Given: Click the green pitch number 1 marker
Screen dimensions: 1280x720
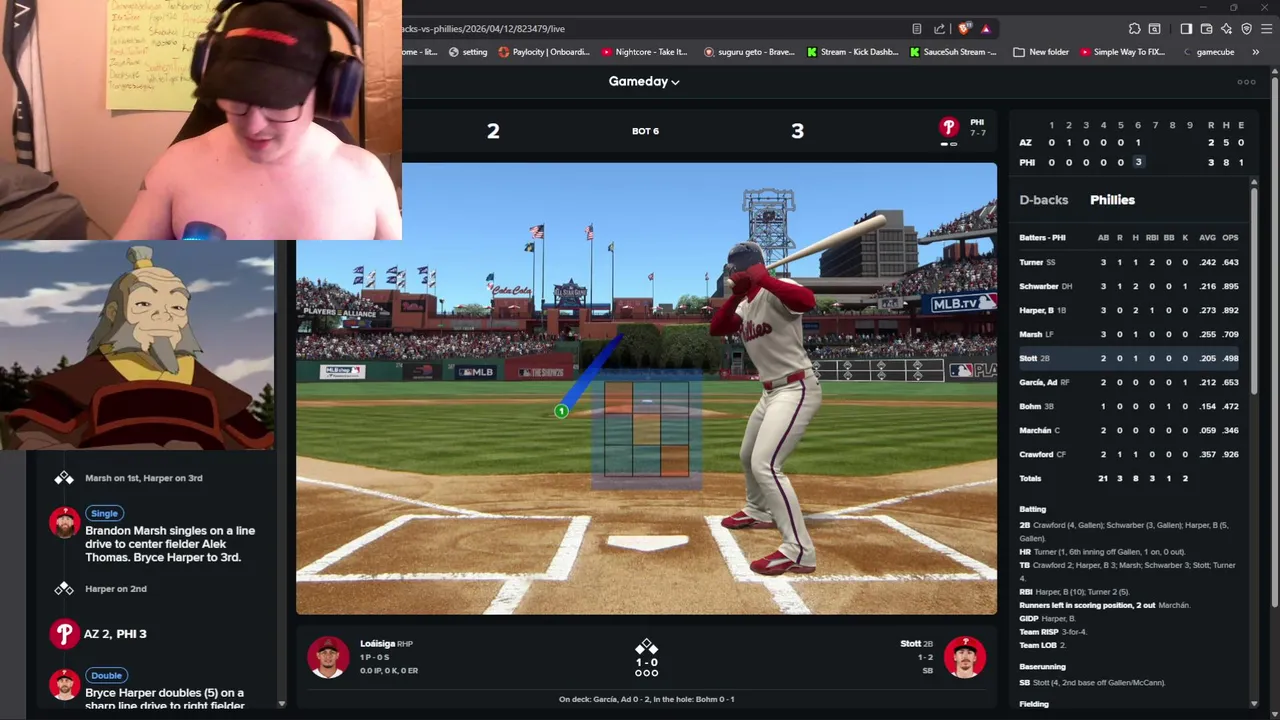Looking at the screenshot, I should coord(561,411).
